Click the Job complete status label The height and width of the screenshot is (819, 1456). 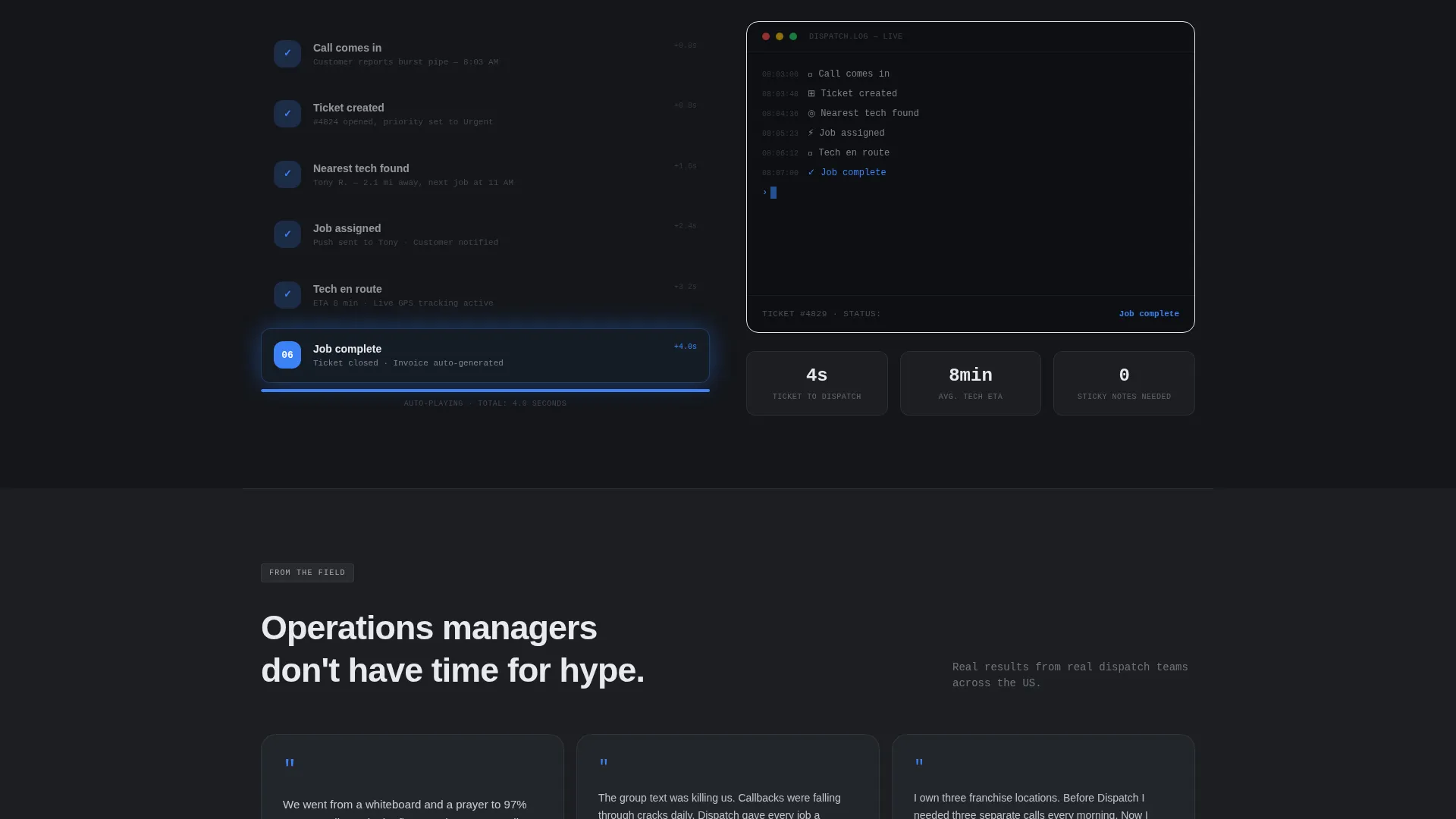pos(1149,314)
